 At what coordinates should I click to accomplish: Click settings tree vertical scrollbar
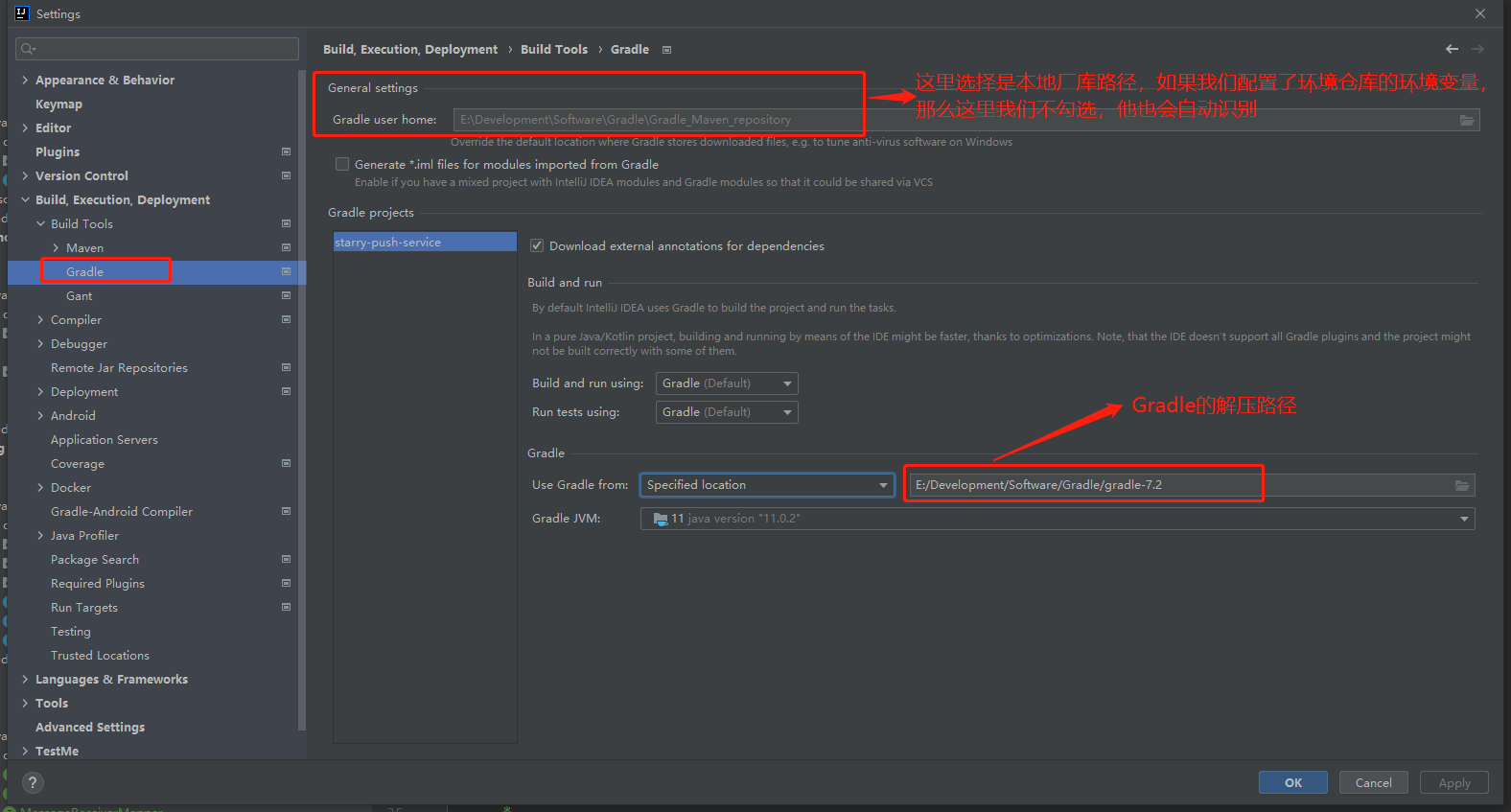(x=302, y=400)
